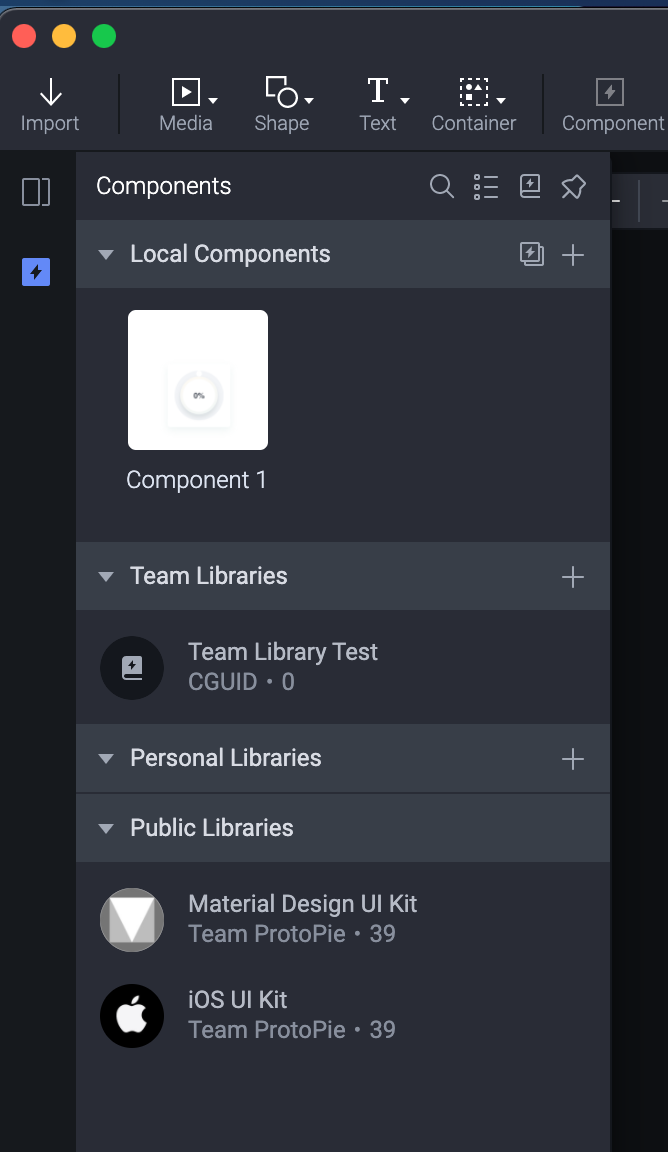The image size is (668, 1152).
Task: Click the Component toolbar button
Action: pos(611,106)
